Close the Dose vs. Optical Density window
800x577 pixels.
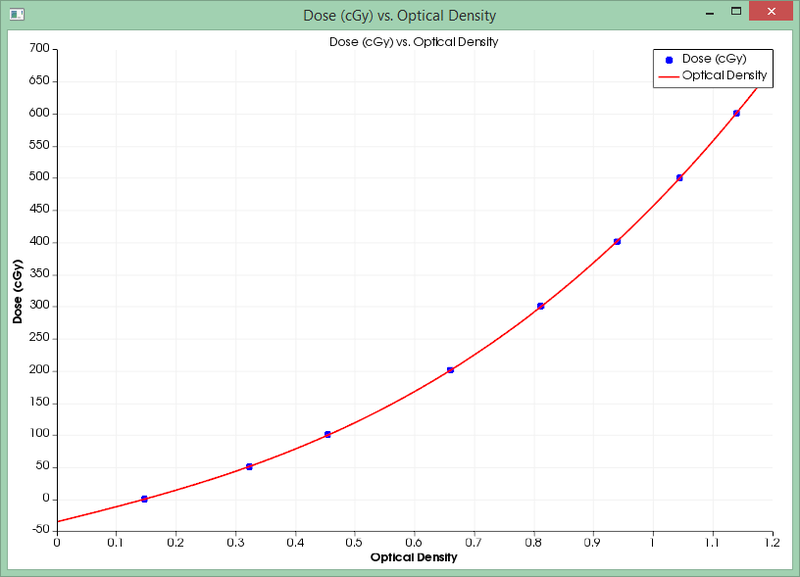click(772, 13)
